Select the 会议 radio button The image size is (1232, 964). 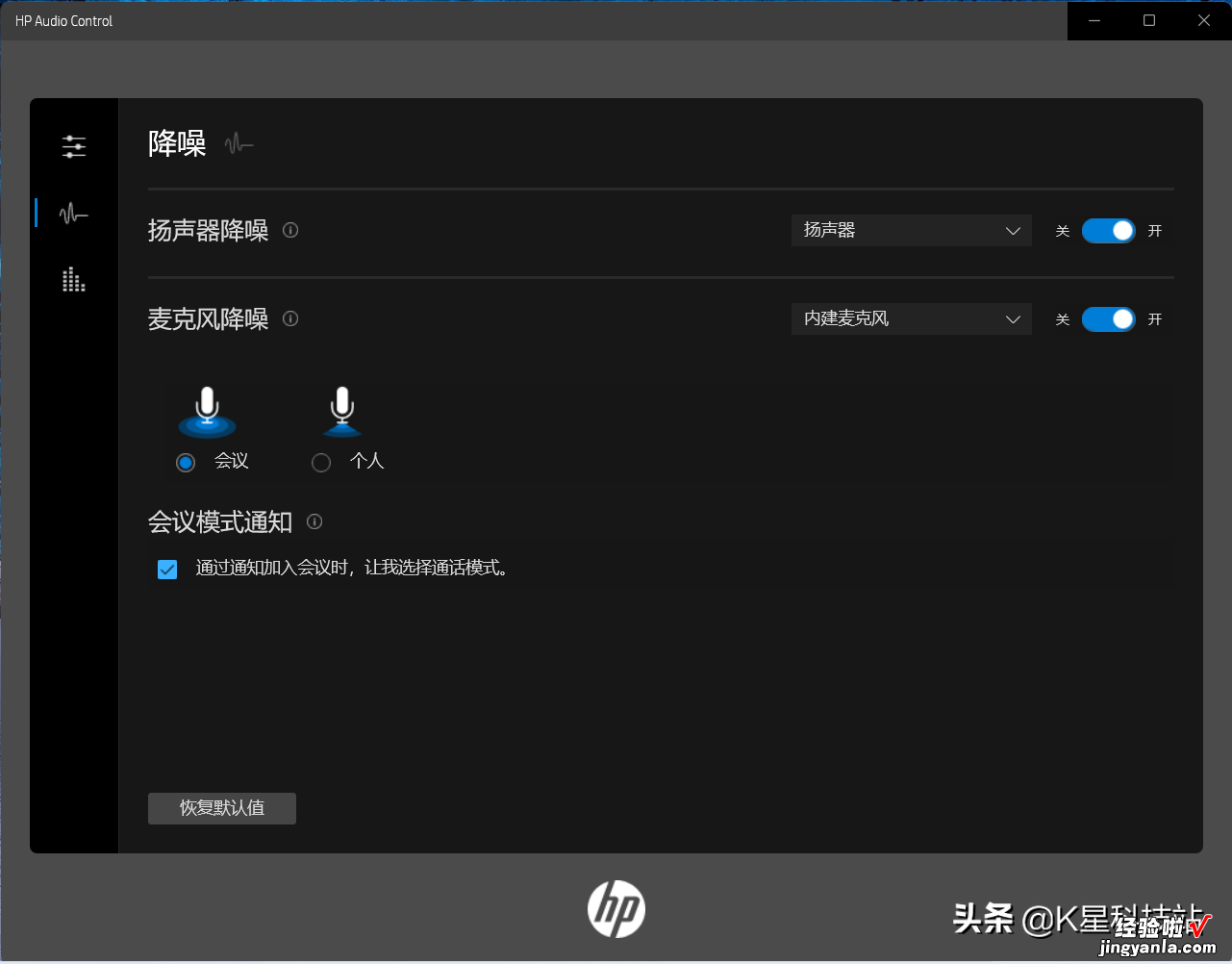point(187,463)
